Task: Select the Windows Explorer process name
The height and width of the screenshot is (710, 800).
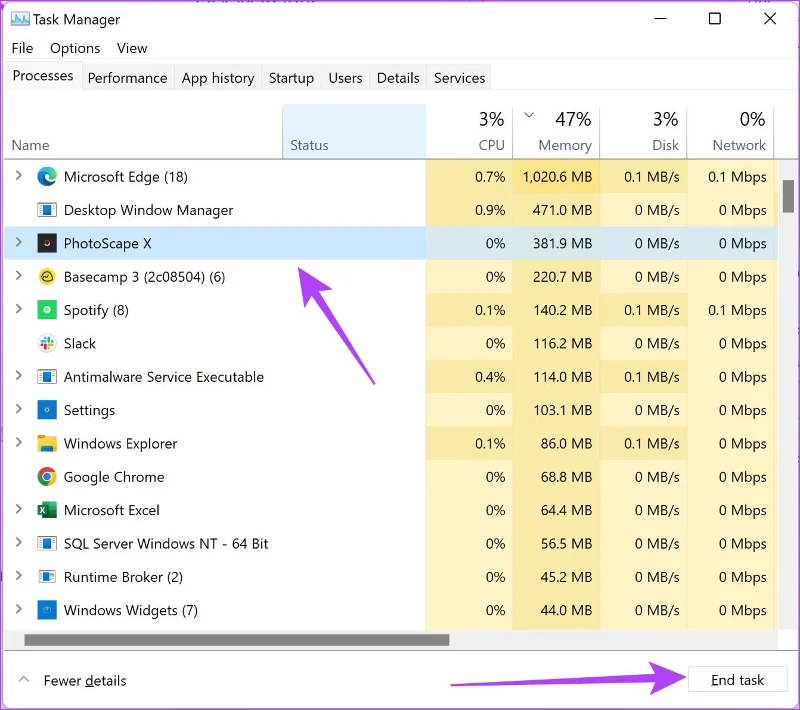Action: click(x=120, y=444)
